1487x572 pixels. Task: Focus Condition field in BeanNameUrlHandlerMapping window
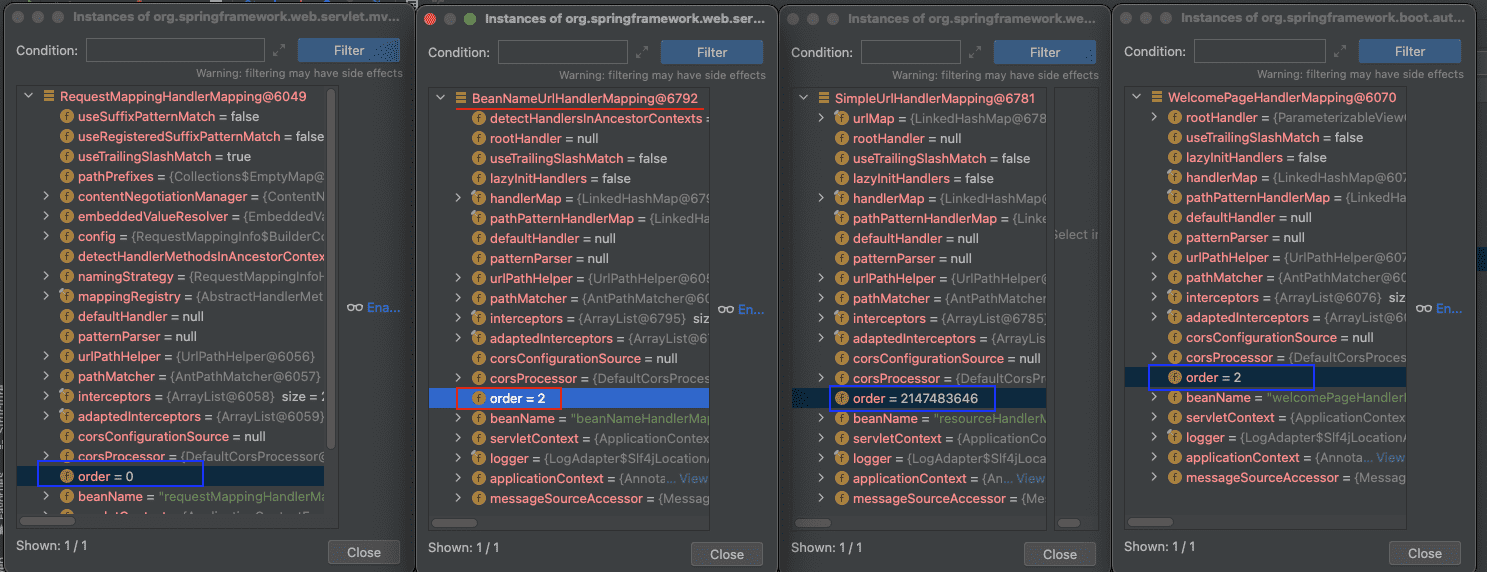click(x=563, y=52)
